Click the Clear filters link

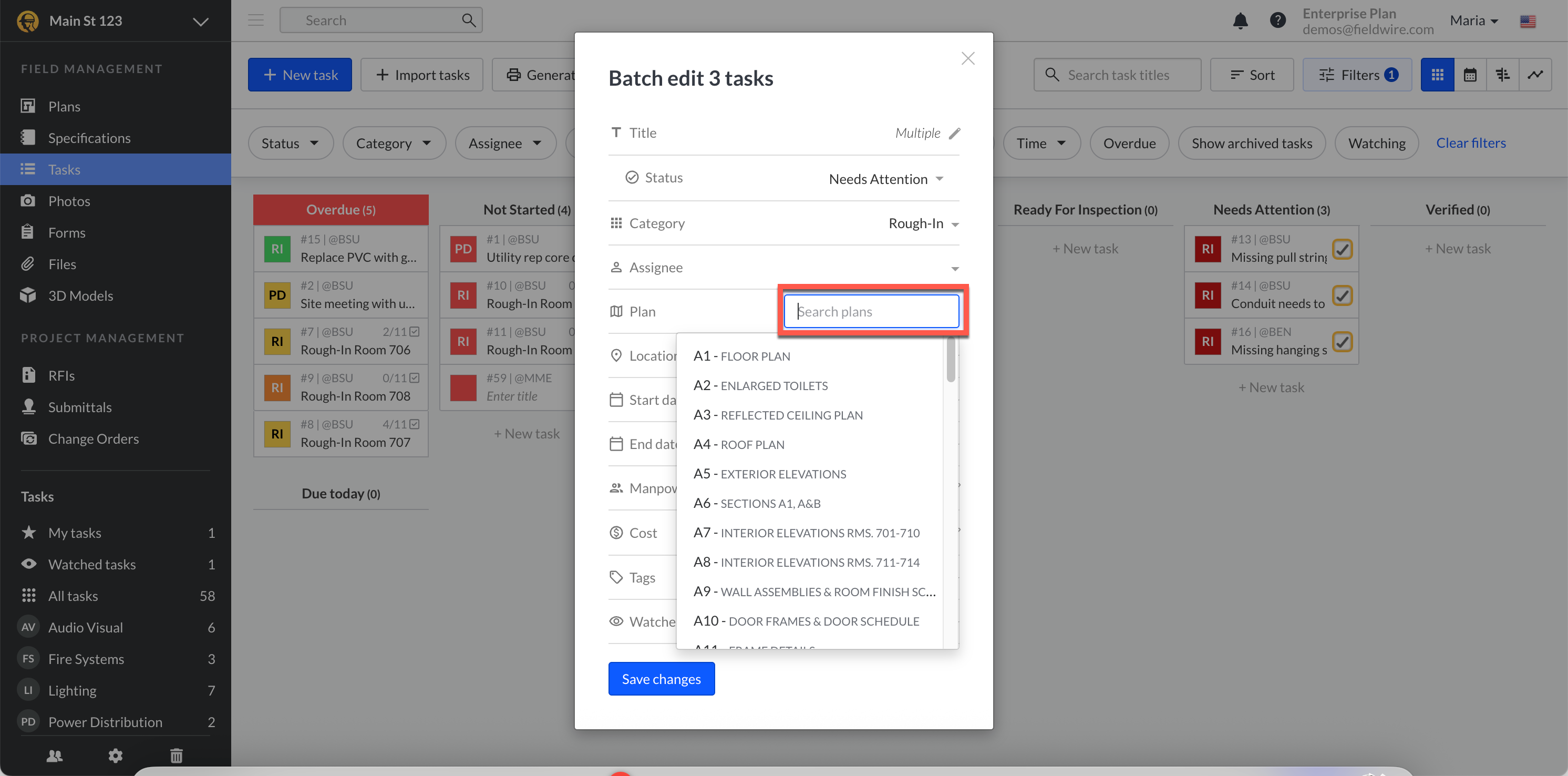tap(1471, 143)
